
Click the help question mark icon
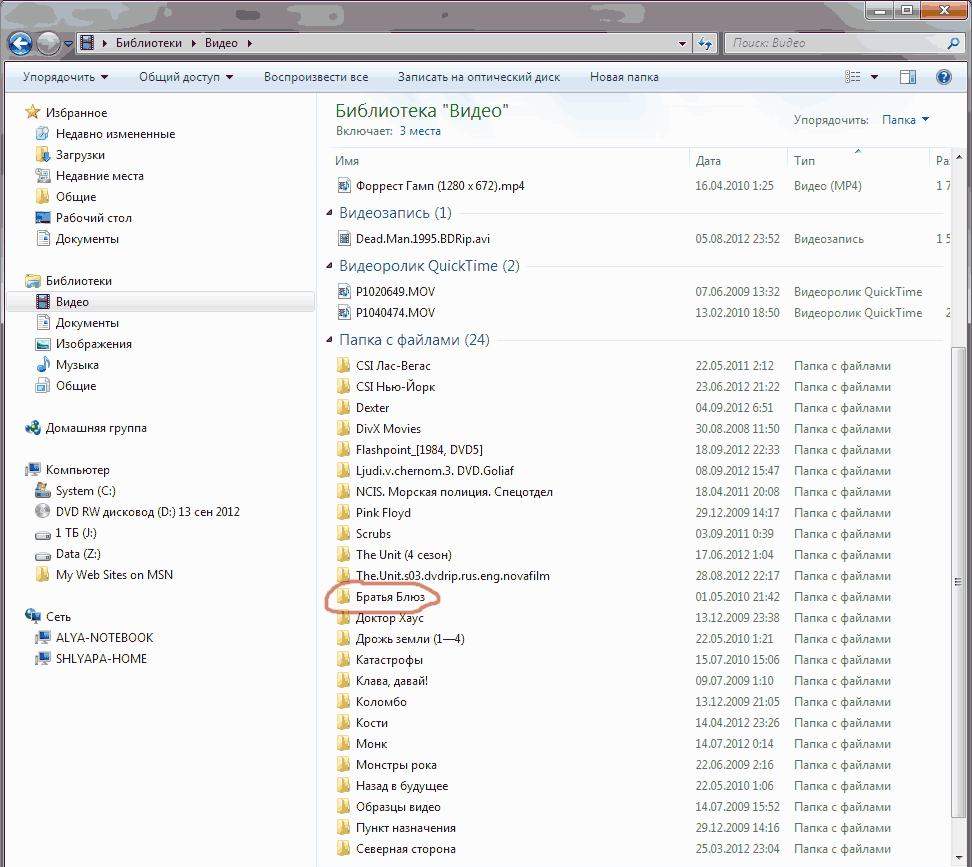tap(943, 77)
